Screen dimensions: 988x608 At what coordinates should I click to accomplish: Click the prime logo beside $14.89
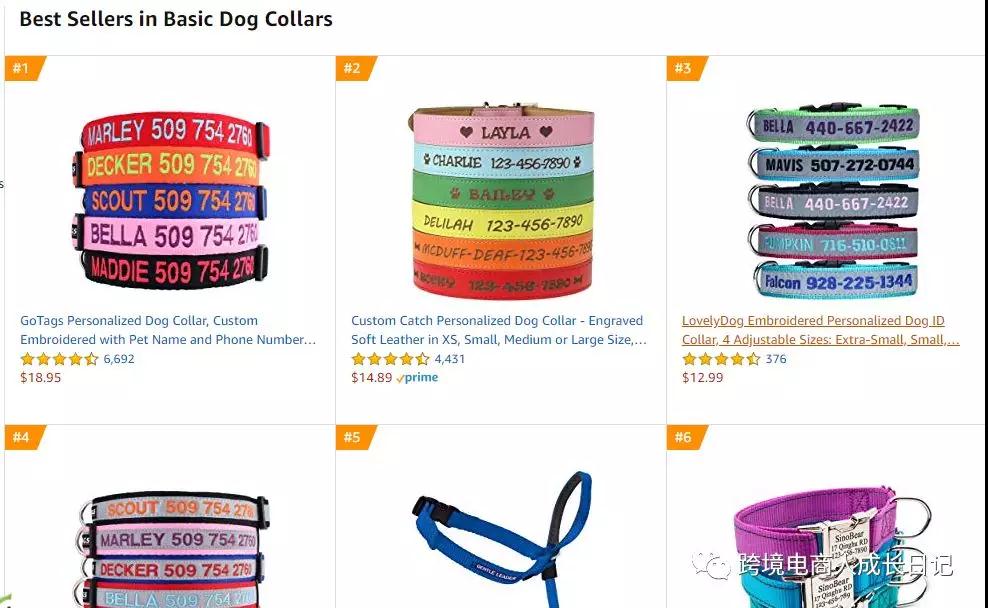click(417, 377)
